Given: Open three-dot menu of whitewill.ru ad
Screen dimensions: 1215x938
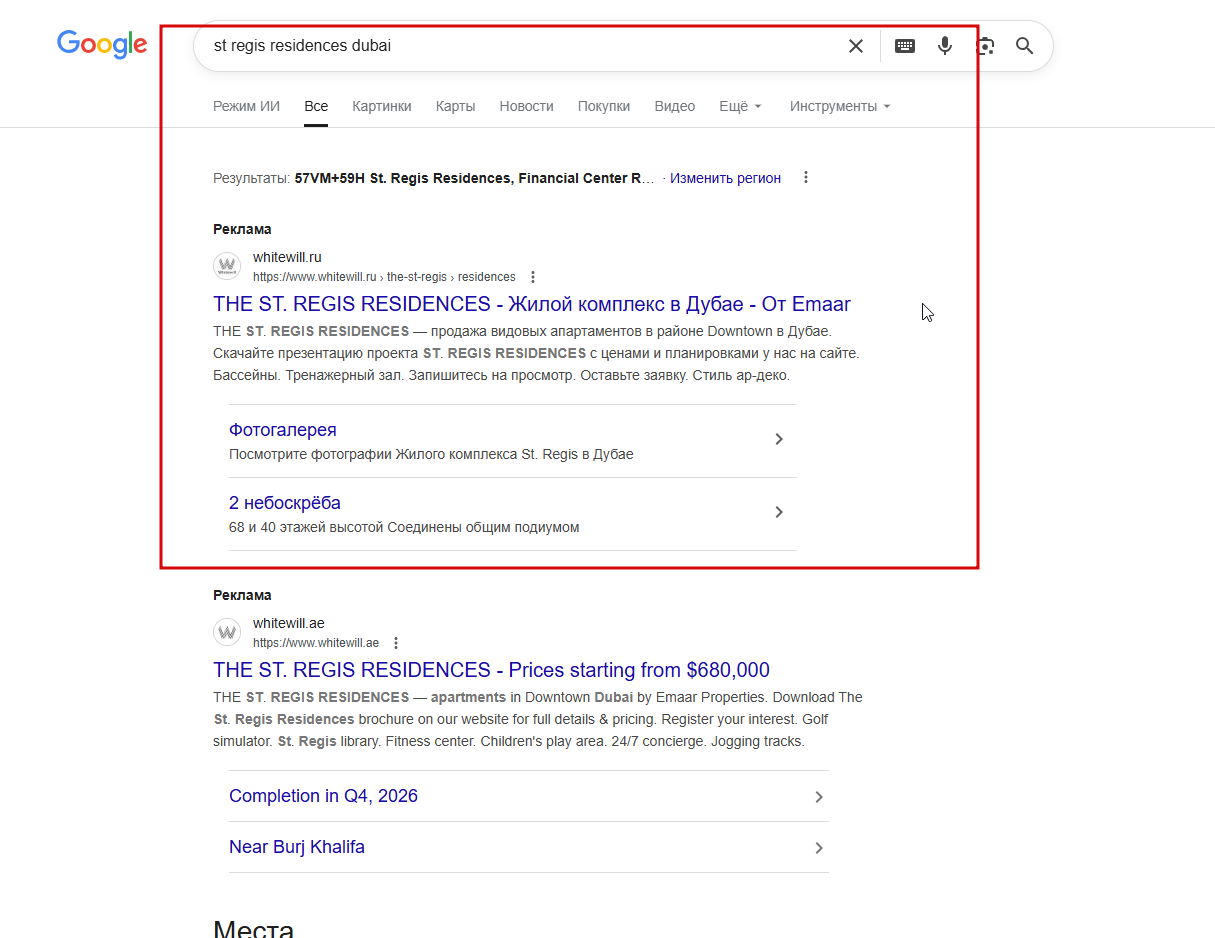Looking at the screenshot, I should [533, 277].
